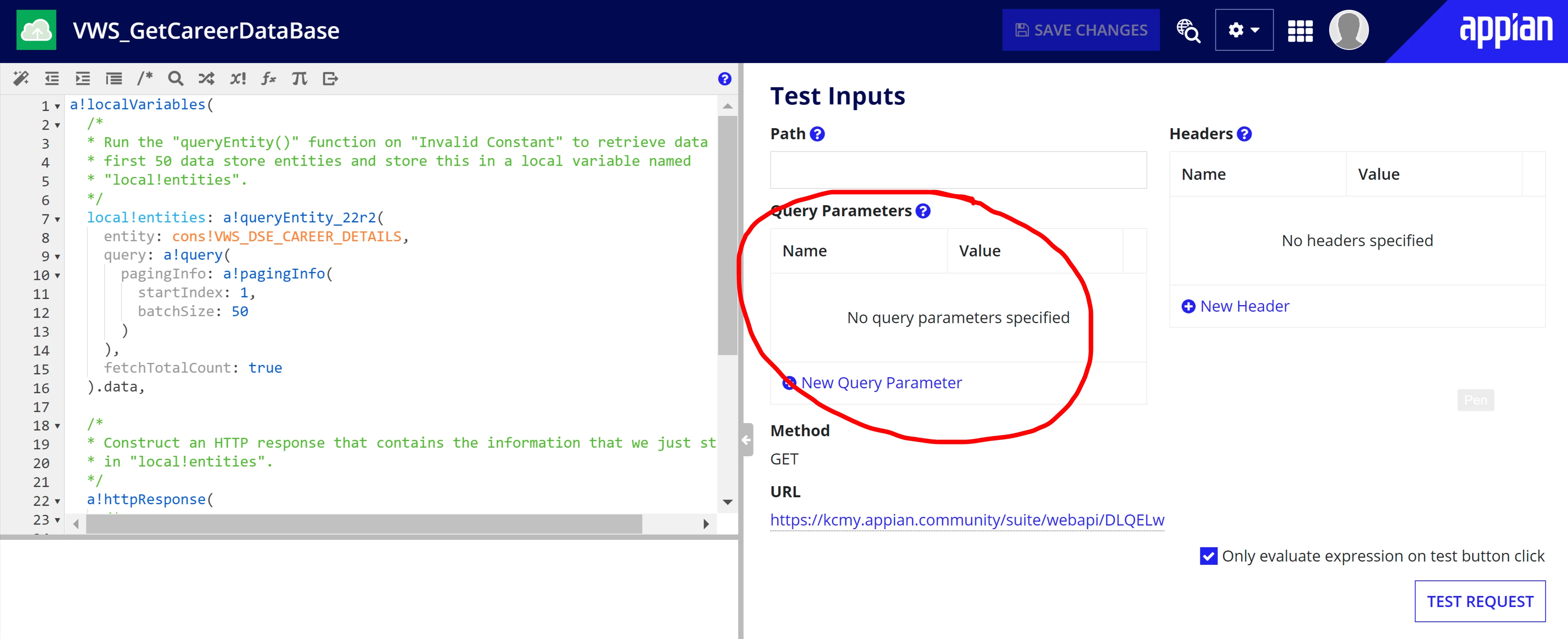
Task: Click the export arrow toolbar icon
Action: [330, 79]
